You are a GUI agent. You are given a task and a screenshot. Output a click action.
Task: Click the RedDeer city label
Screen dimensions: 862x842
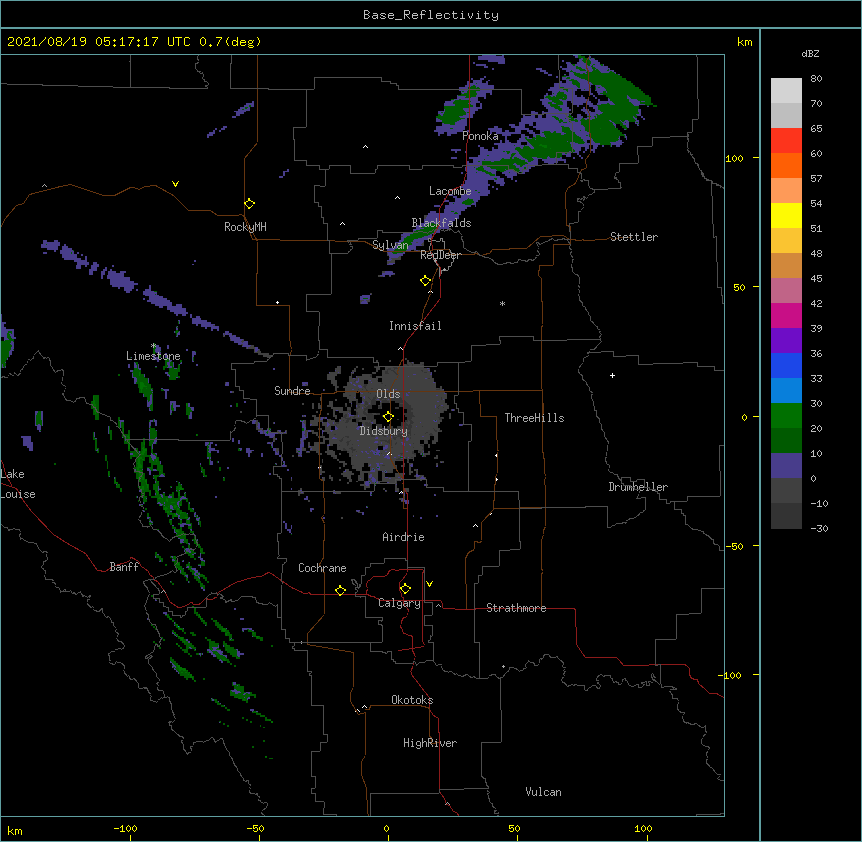(440, 255)
